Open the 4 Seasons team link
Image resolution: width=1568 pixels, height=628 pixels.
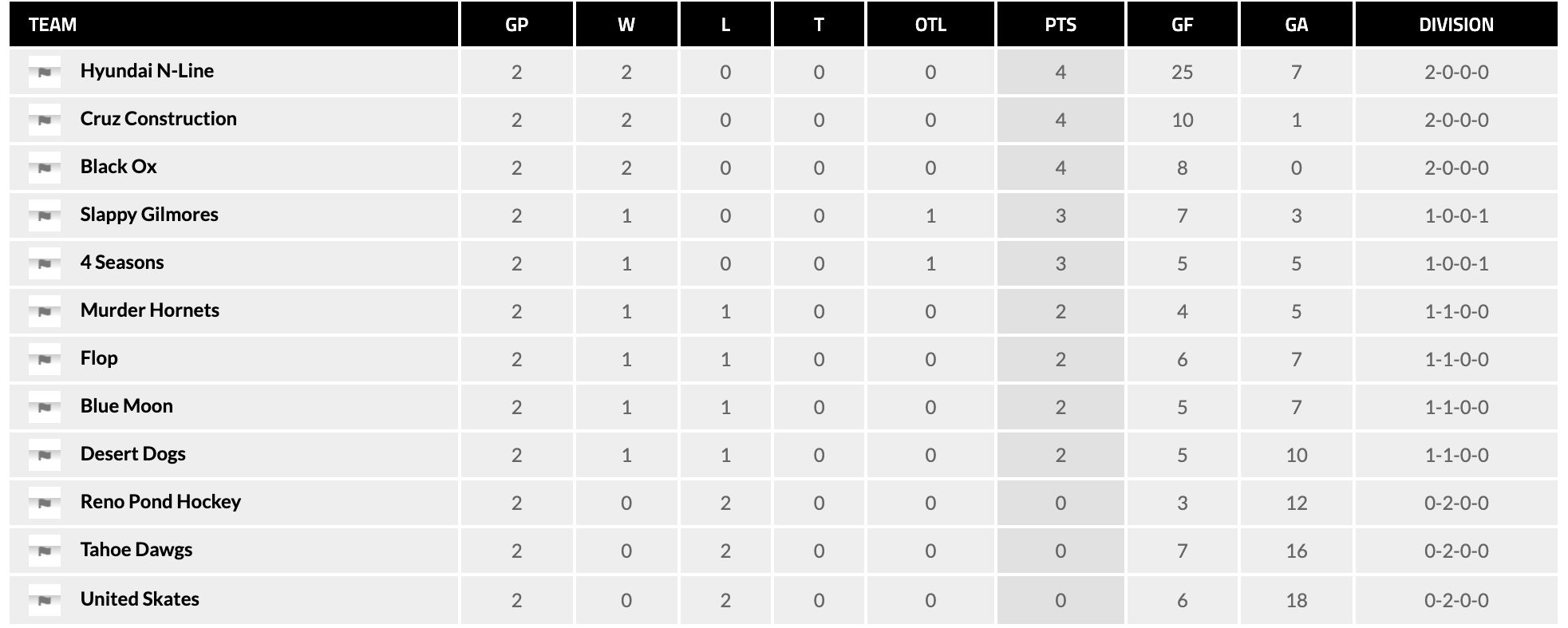(x=122, y=263)
